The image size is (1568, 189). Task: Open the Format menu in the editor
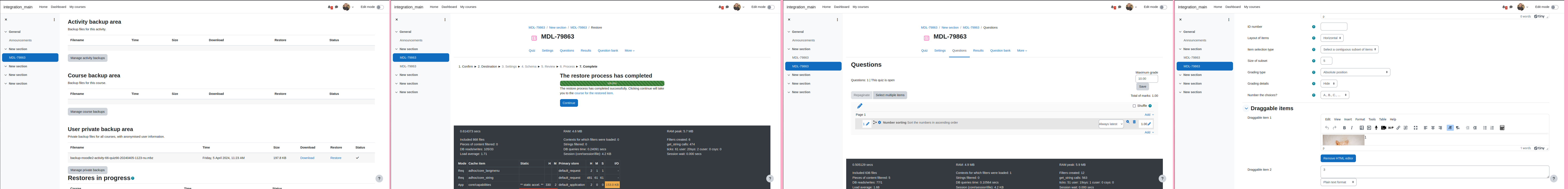click(1360, 120)
